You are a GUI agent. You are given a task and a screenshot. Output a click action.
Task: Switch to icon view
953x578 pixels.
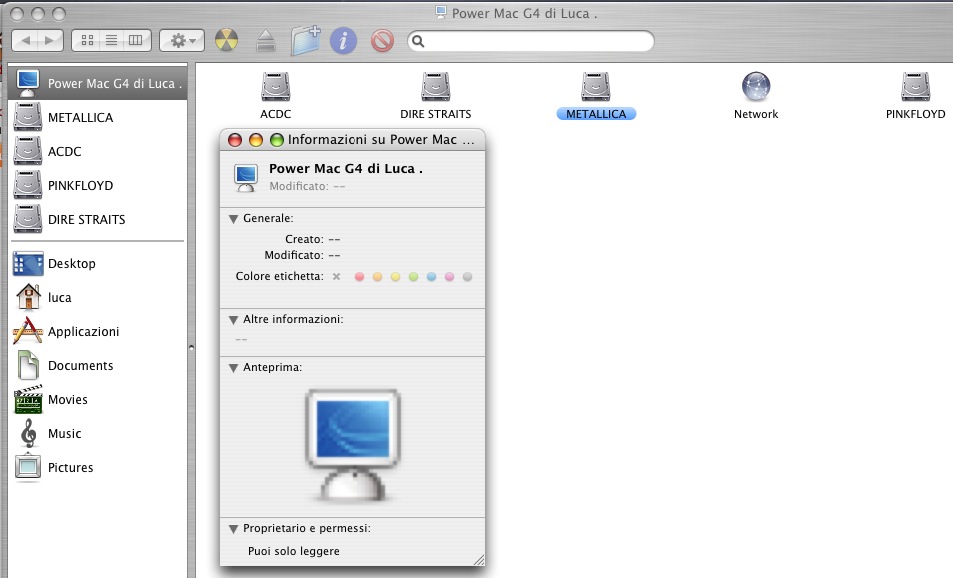tap(87, 41)
